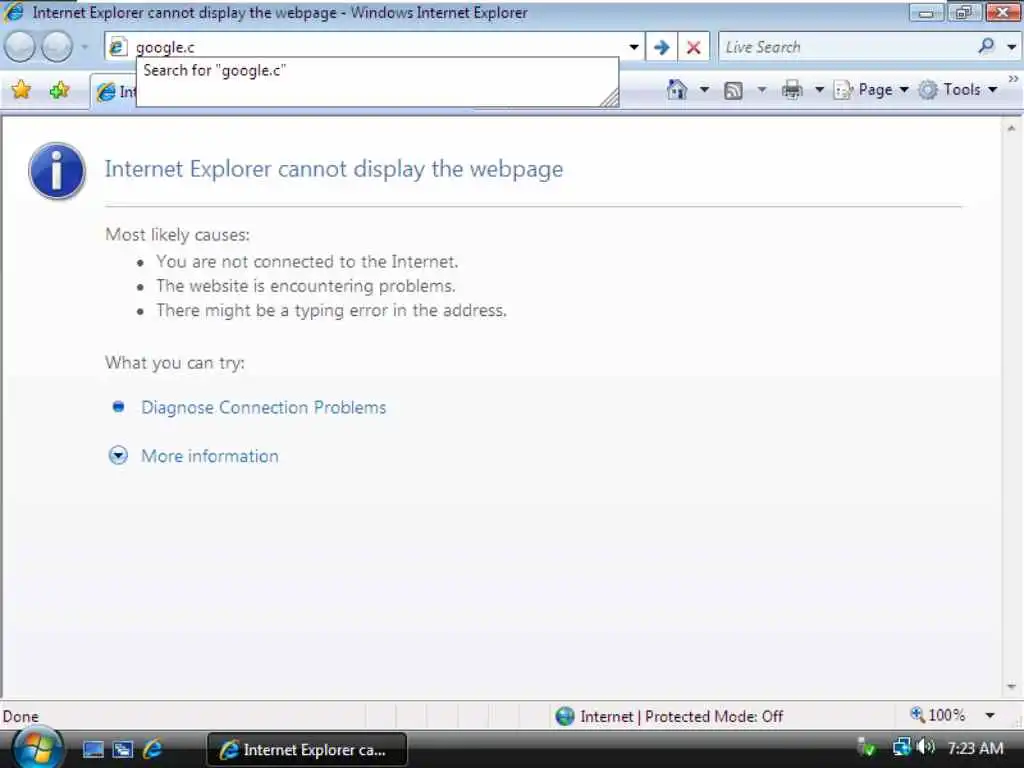Open the Print options dropdown arrow

click(819, 89)
